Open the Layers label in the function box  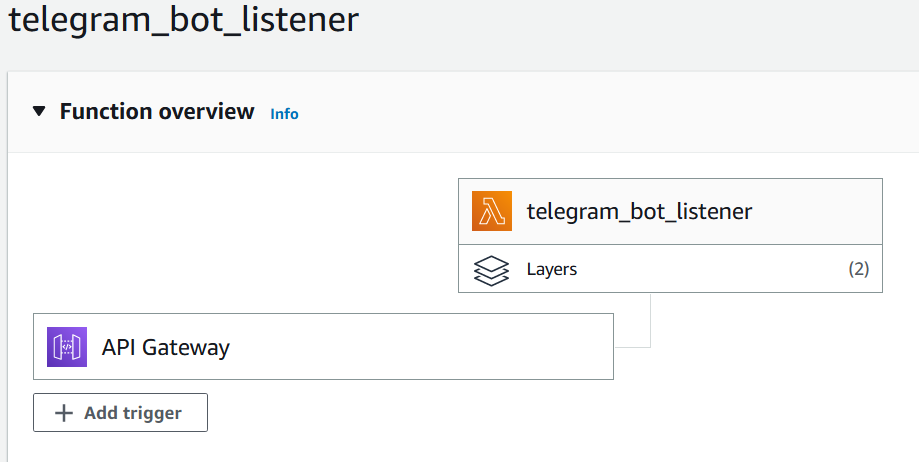pyautogui.click(x=551, y=269)
